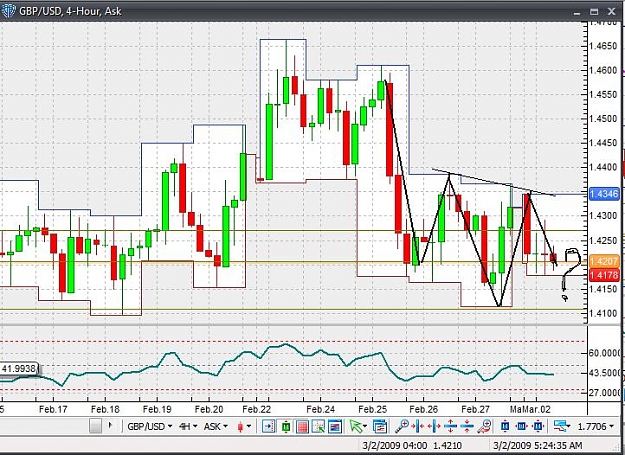Click the 41.9938 indicator value label
This screenshot has width=625, height=455.
[19, 369]
